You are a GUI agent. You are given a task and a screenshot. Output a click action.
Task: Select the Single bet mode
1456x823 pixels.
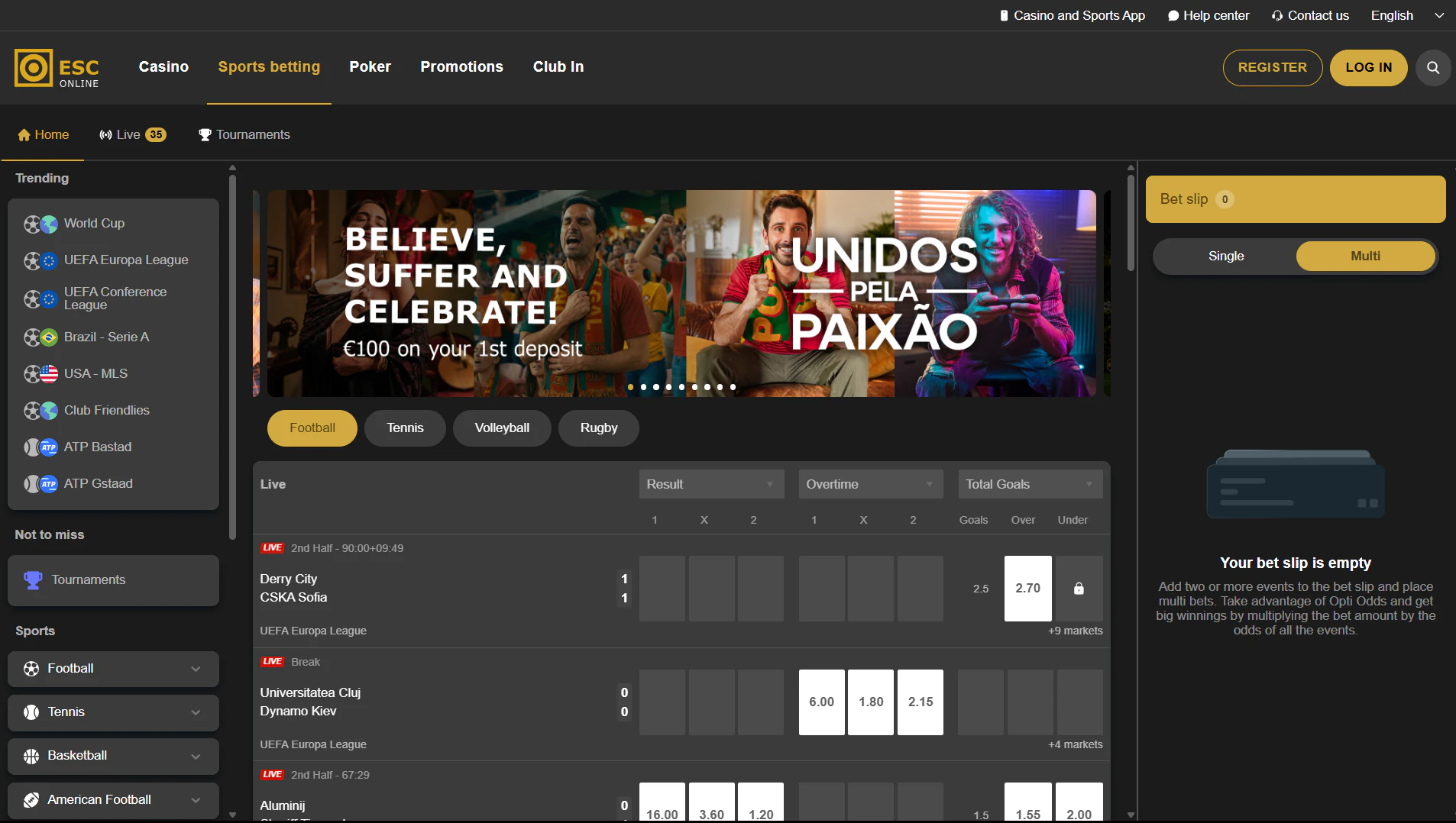click(x=1225, y=257)
